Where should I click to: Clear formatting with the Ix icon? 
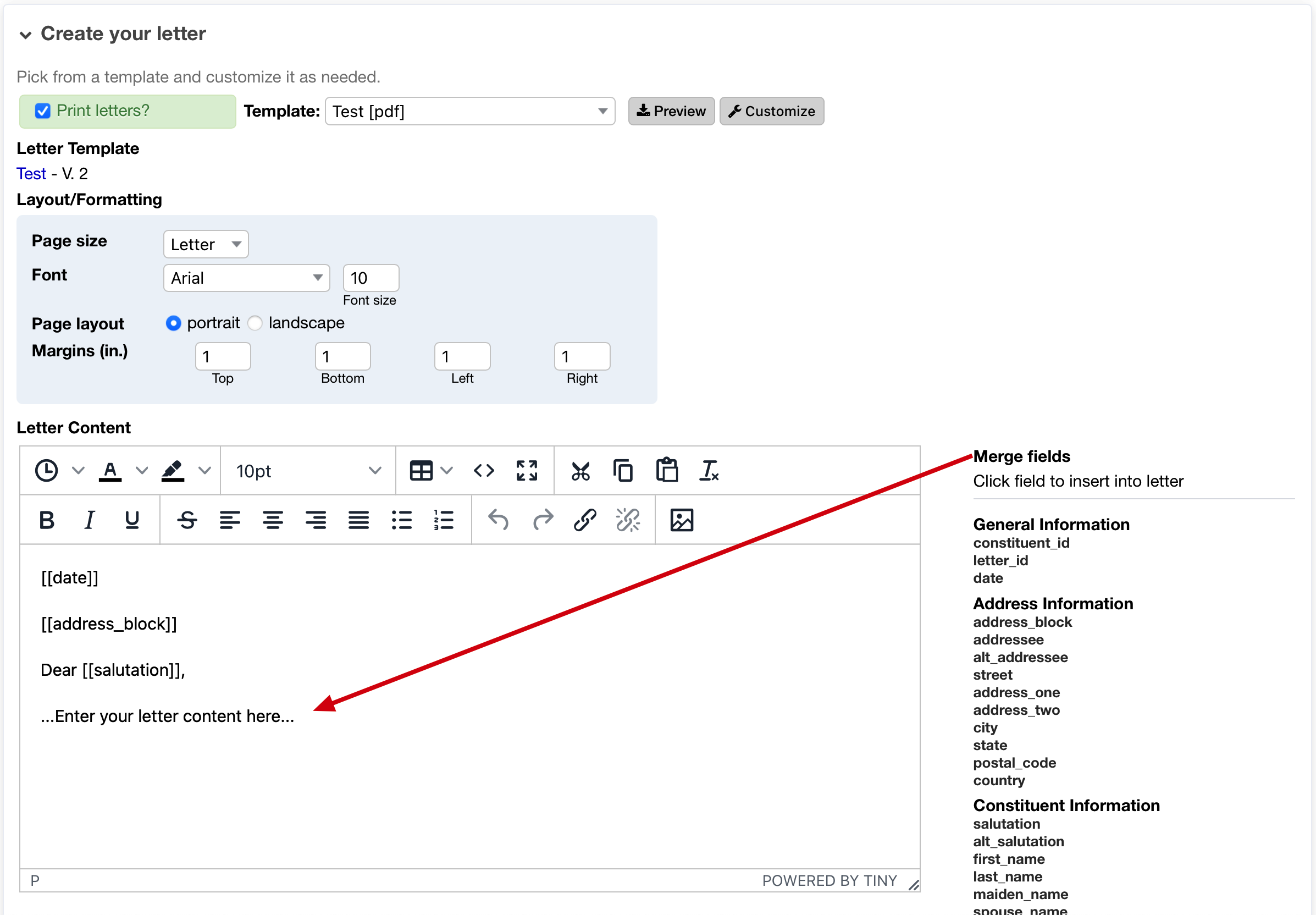pyautogui.click(x=710, y=470)
